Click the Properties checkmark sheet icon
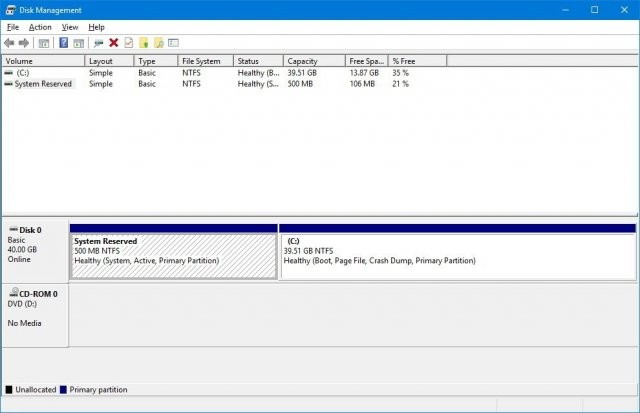640x413 pixels. click(x=129, y=42)
